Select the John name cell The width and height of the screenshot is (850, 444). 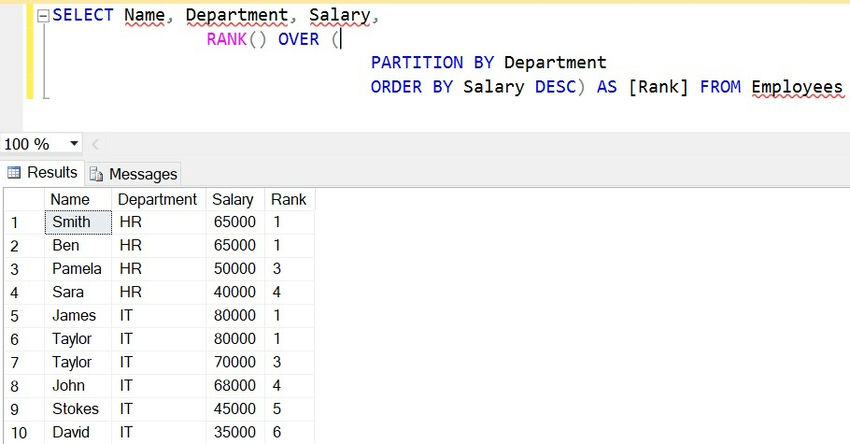78,385
